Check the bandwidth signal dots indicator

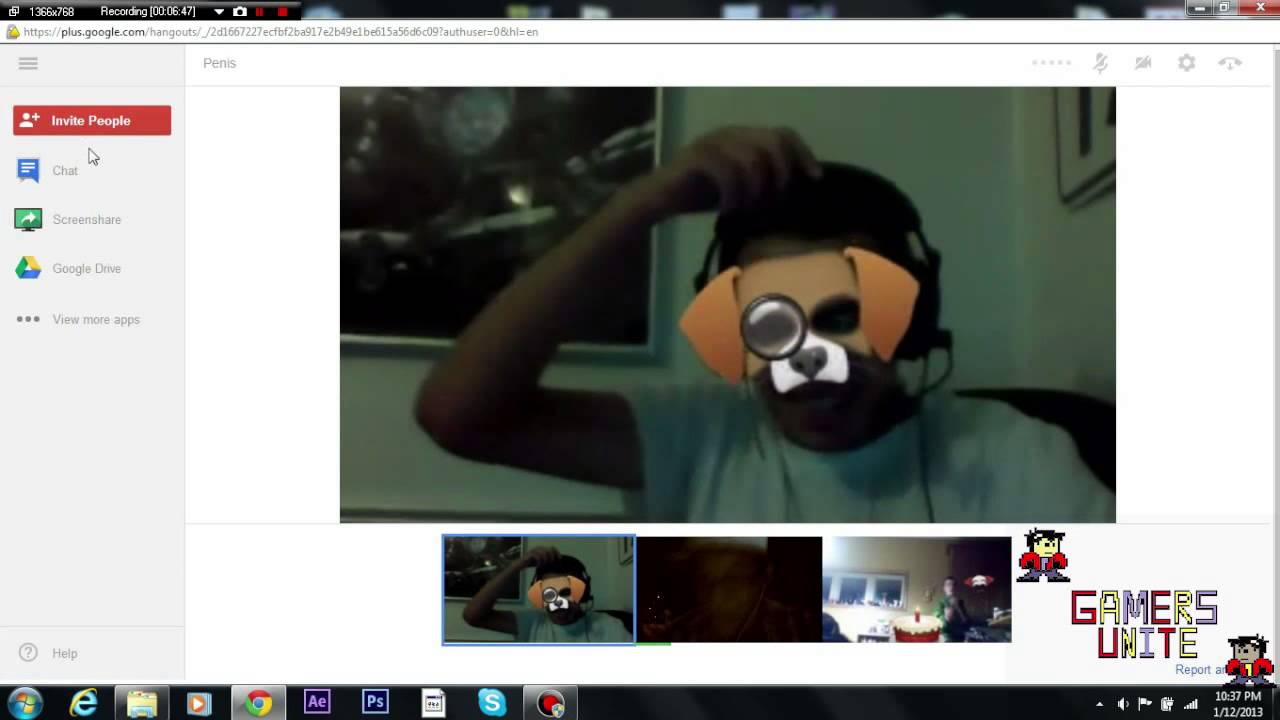tap(1051, 62)
